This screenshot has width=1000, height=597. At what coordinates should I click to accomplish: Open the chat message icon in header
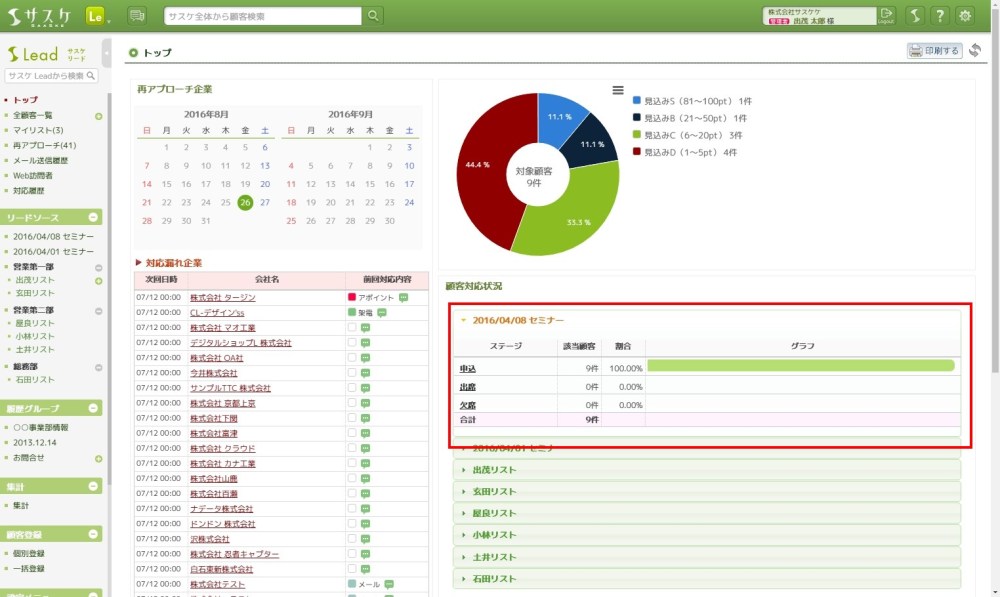point(137,16)
